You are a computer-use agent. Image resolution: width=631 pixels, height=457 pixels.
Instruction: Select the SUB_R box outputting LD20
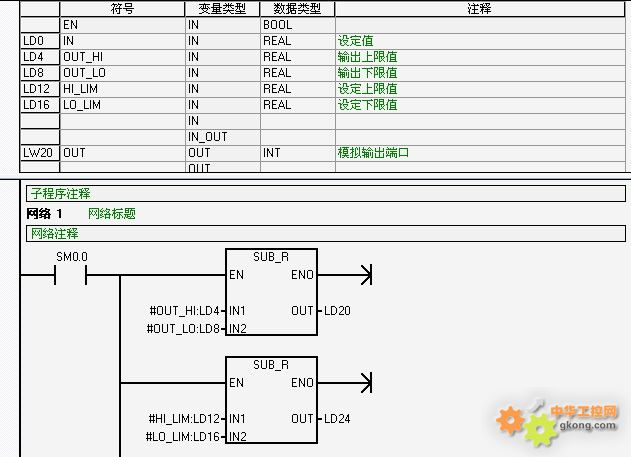coord(271,292)
